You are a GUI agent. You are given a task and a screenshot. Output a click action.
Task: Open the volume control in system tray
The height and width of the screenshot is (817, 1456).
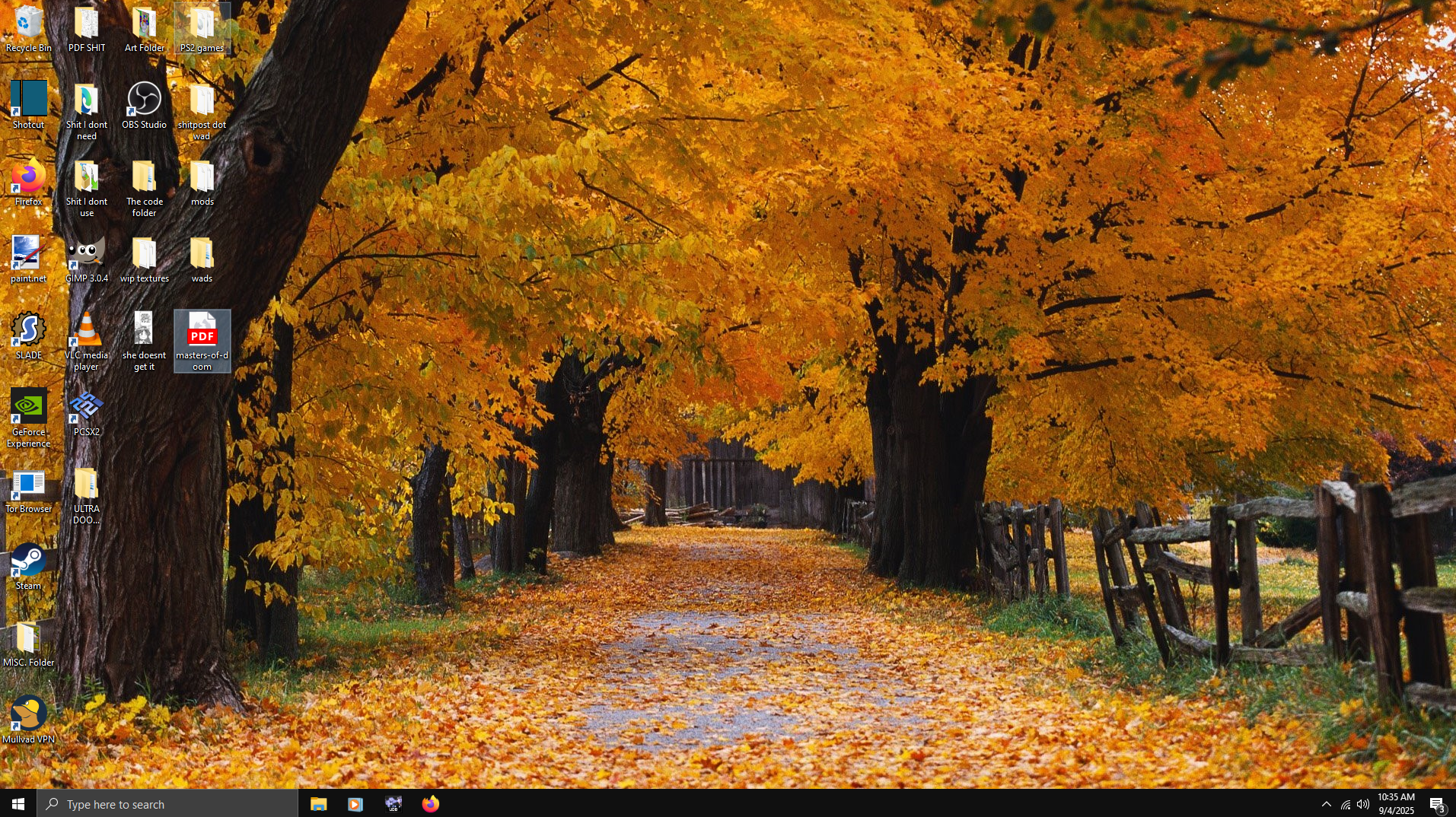[1363, 804]
